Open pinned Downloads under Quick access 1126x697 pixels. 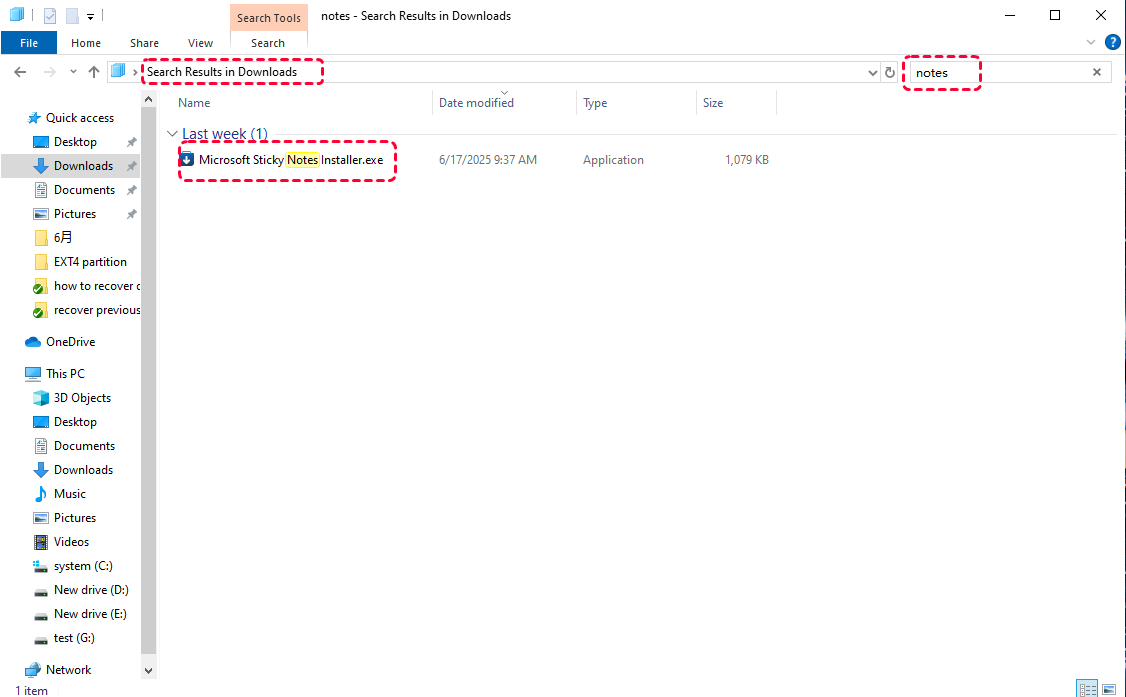tap(83, 166)
